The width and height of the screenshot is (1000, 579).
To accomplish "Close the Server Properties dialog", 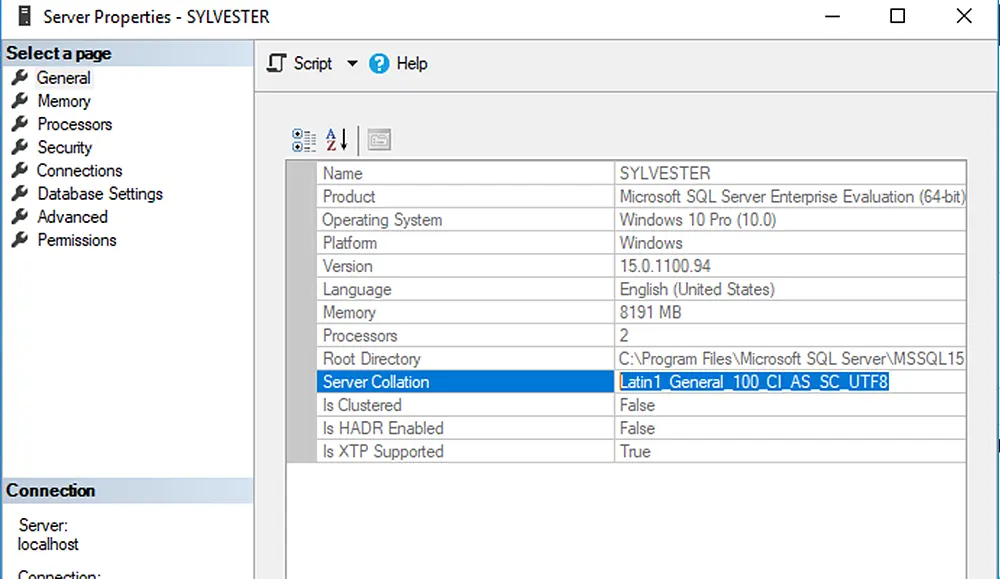I will pos(964,16).
